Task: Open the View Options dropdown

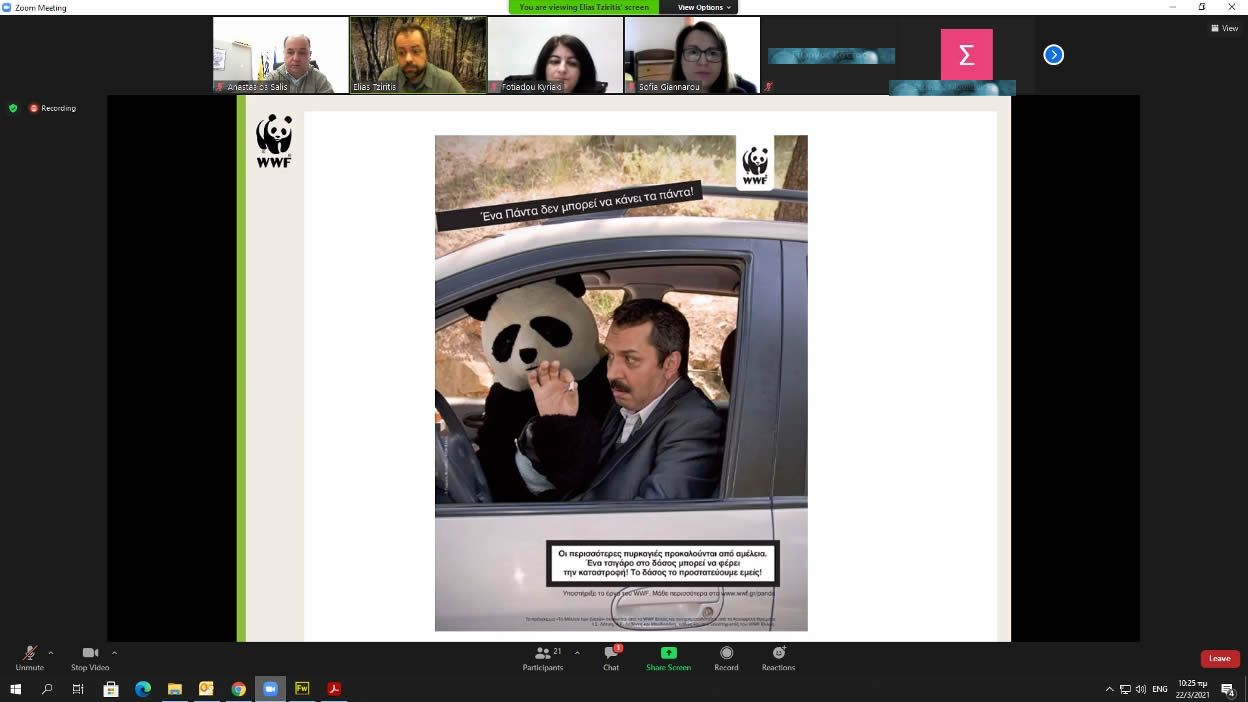Action: (705, 7)
